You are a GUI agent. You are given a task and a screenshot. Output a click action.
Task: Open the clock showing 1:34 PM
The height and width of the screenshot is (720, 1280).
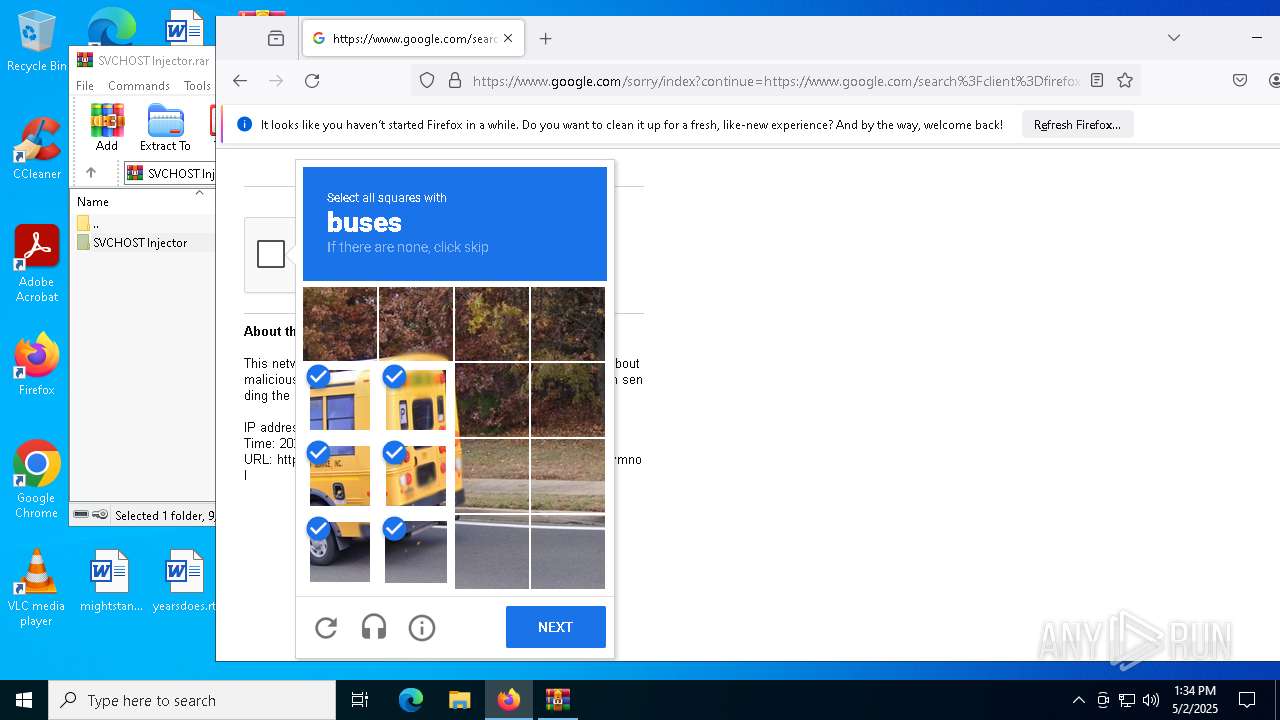[x=1195, y=700]
